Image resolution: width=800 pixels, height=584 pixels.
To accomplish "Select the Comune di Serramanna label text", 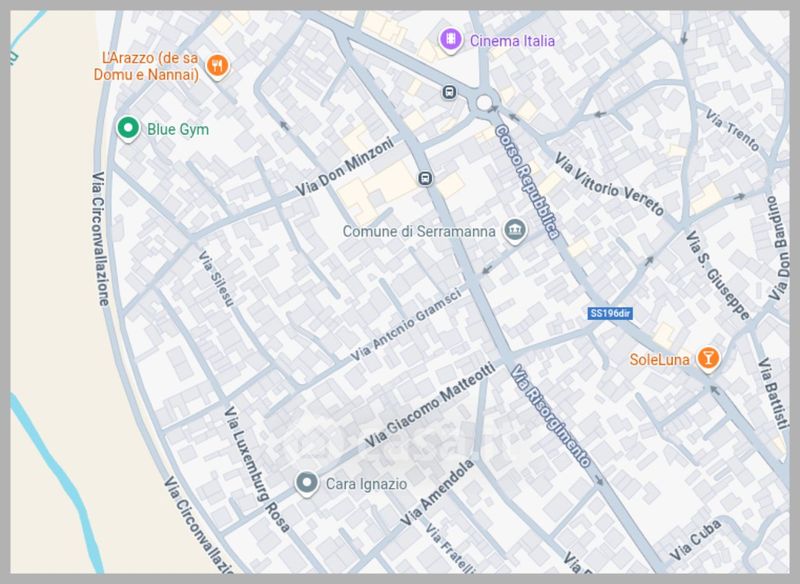I will tap(419, 232).
